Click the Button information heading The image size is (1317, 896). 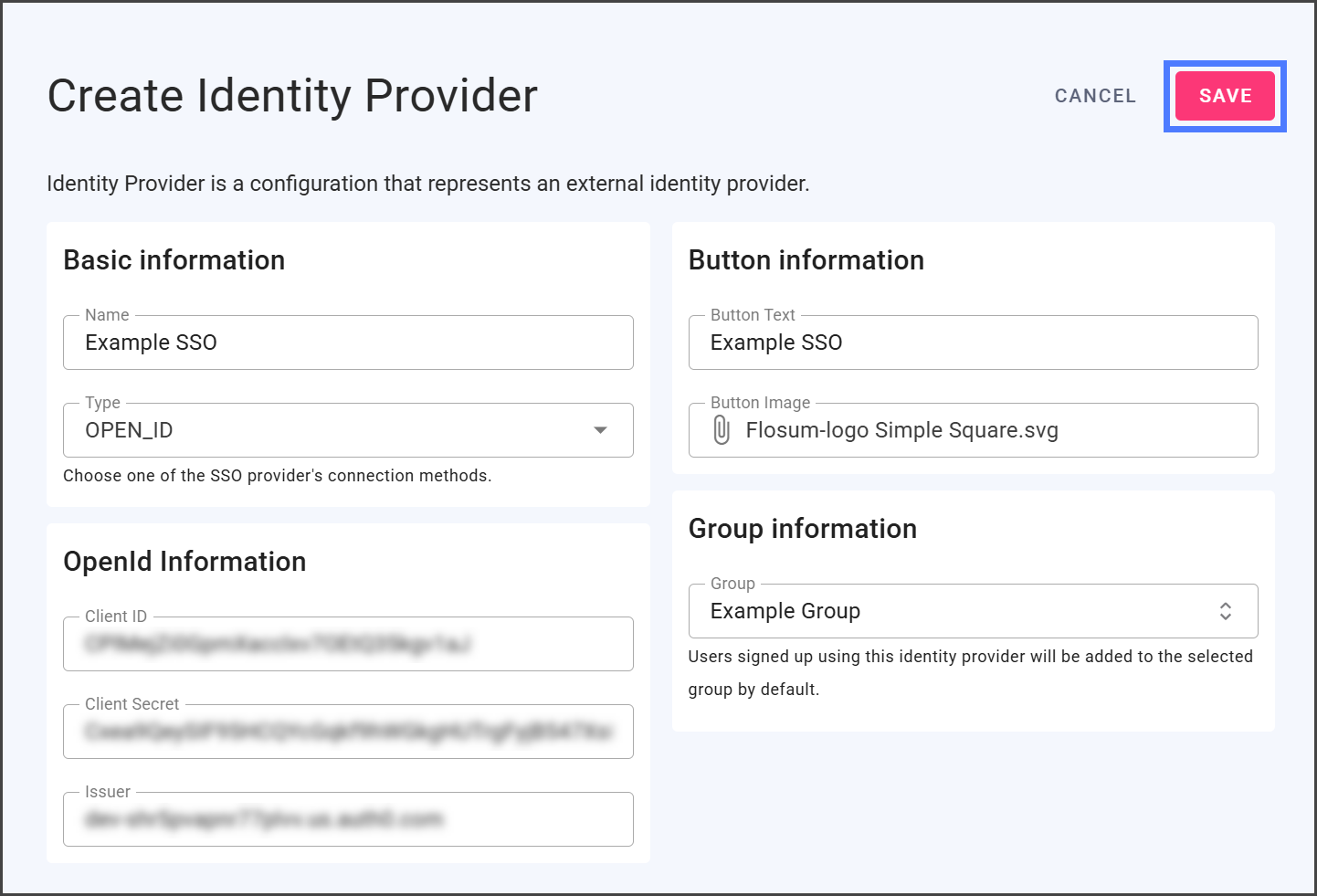click(806, 260)
